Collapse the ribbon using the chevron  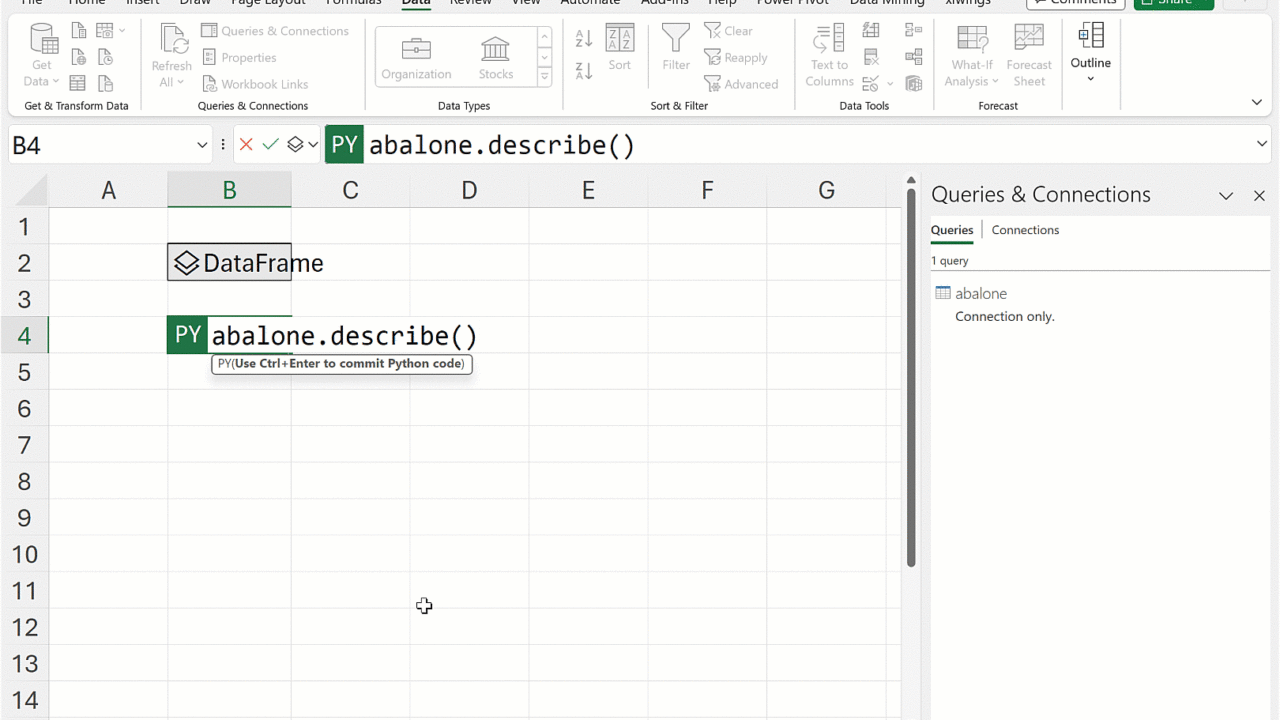[x=1257, y=102]
